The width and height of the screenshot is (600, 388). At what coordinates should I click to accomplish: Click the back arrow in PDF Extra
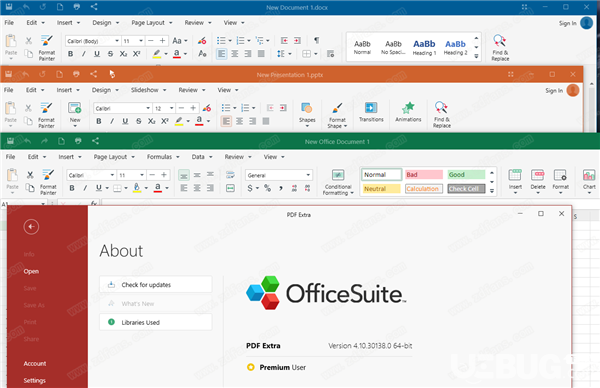point(31,227)
